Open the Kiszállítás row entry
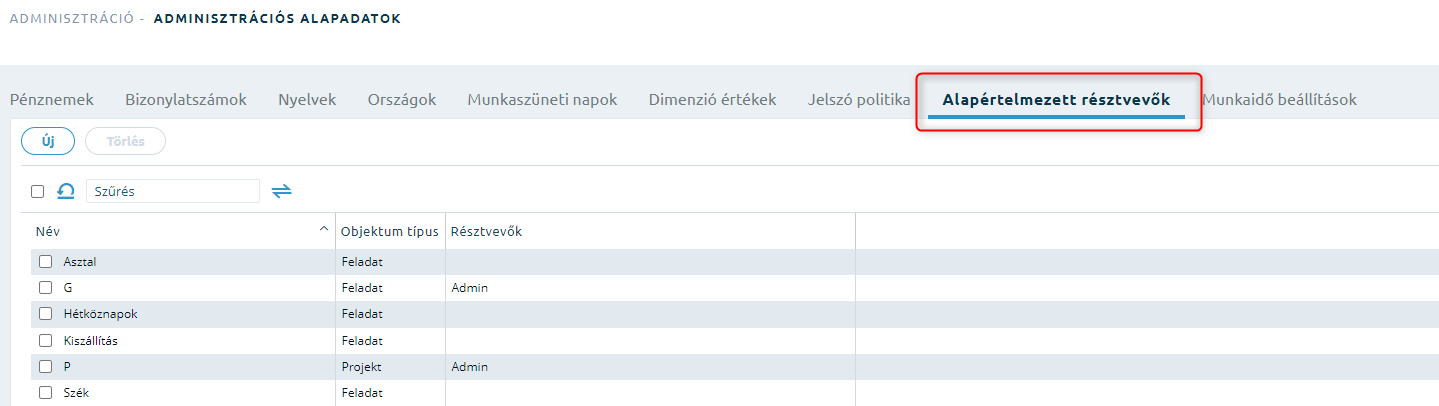Screen dimensions: 1439x406 [x=91, y=341]
